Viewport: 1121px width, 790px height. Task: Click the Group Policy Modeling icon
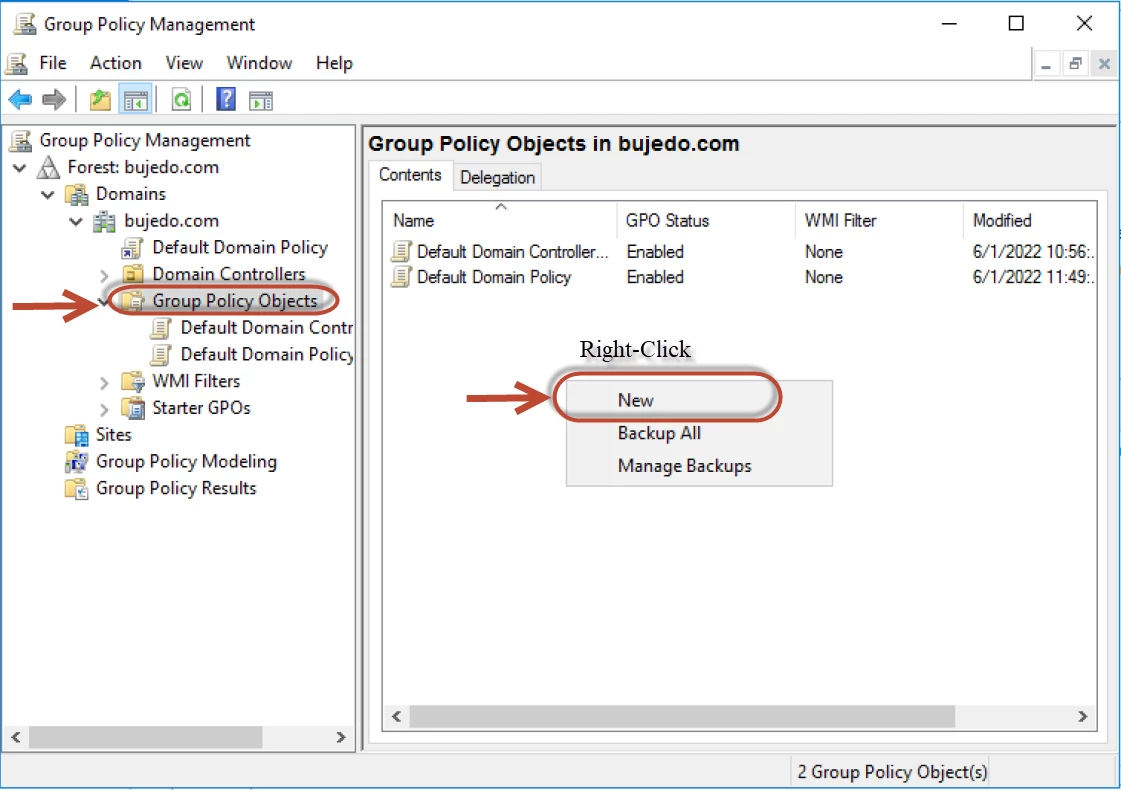(76, 462)
